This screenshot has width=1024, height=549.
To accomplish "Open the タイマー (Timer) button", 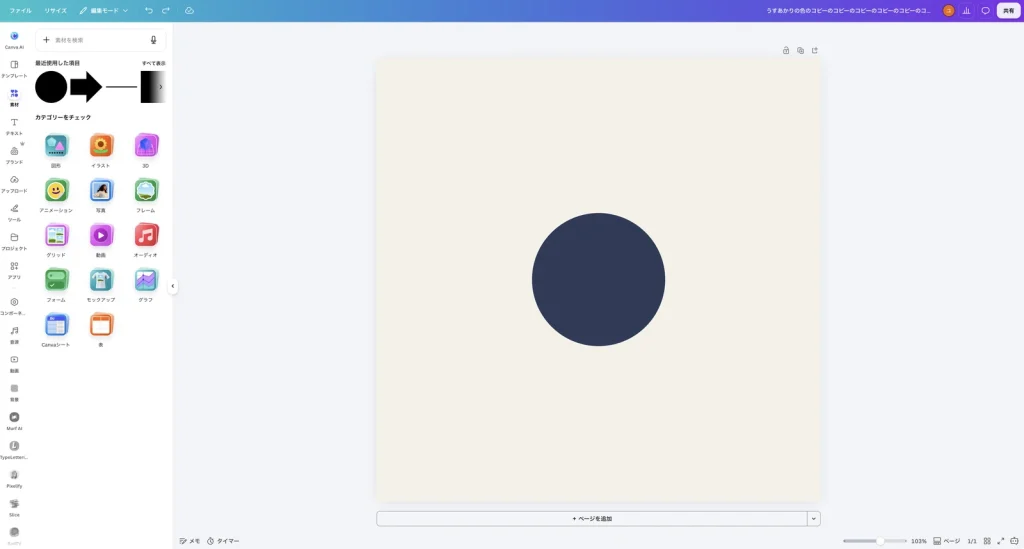I will pyautogui.click(x=223, y=541).
